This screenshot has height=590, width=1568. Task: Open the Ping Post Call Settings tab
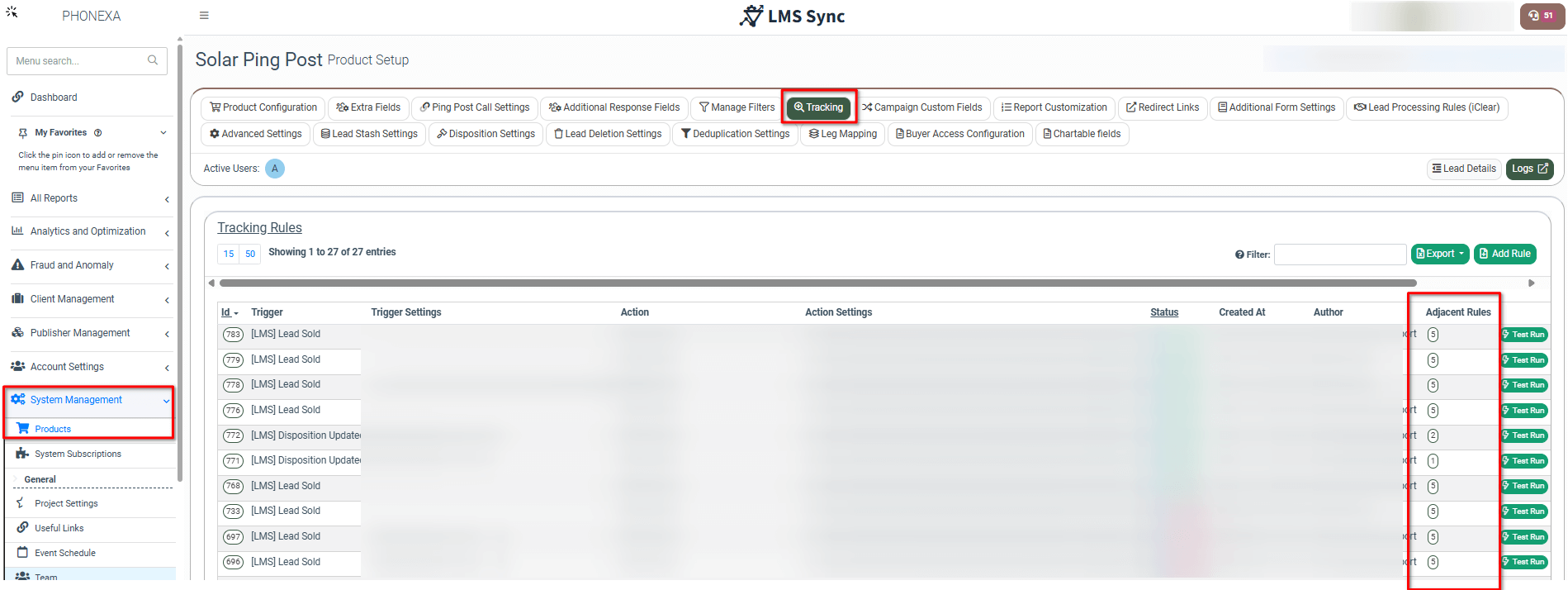click(475, 107)
